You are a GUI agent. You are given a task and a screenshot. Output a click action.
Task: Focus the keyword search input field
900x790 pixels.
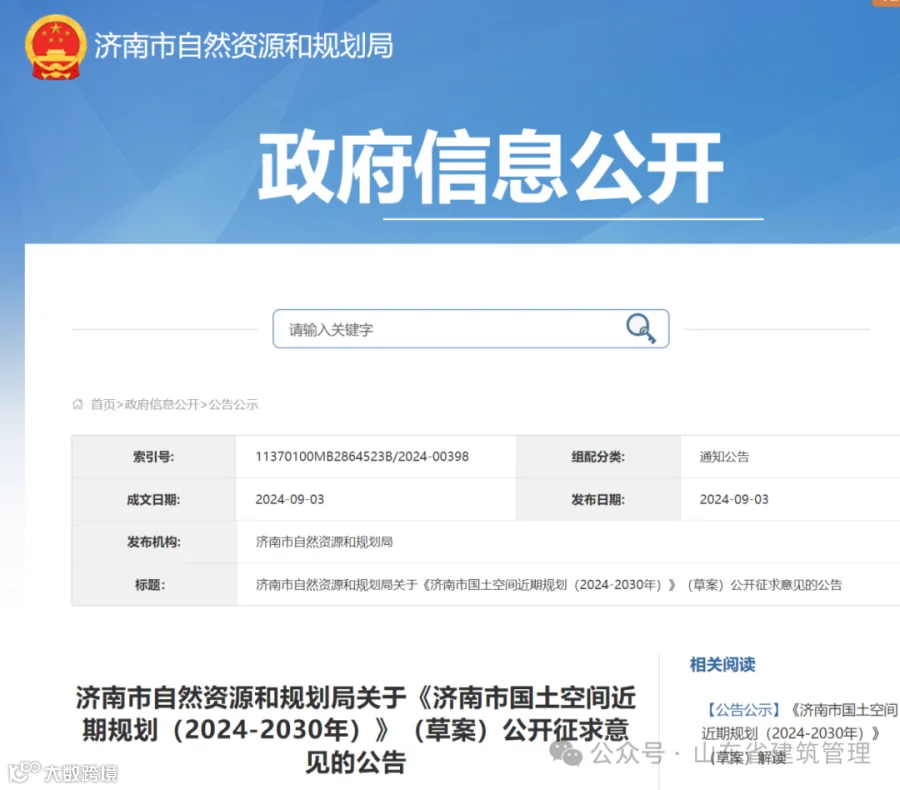471,329
